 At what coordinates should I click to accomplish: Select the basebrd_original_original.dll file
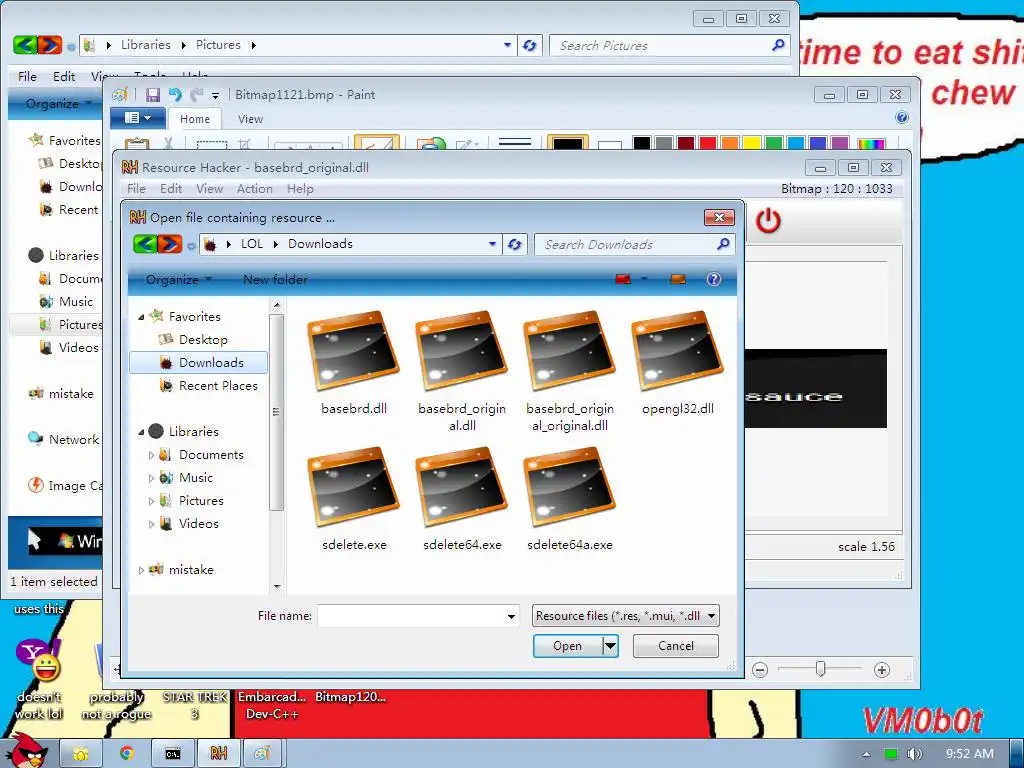pyautogui.click(x=569, y=370)
